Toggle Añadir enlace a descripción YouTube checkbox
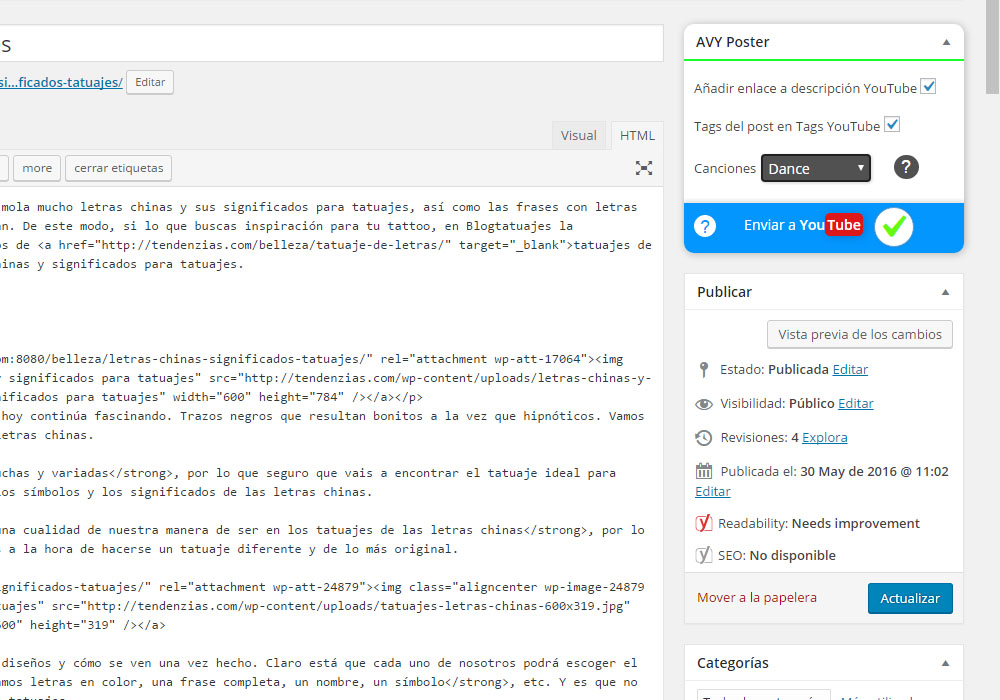The height and width of the screenshot is (700, 1000). click(x=929, y=87)
